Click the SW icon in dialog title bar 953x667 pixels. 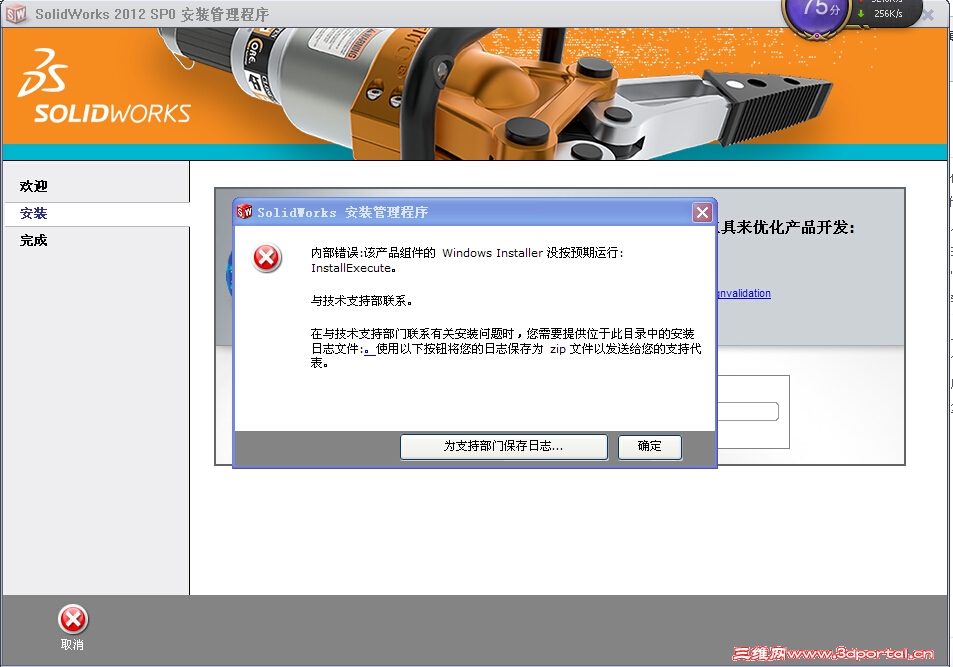[244, 212]
